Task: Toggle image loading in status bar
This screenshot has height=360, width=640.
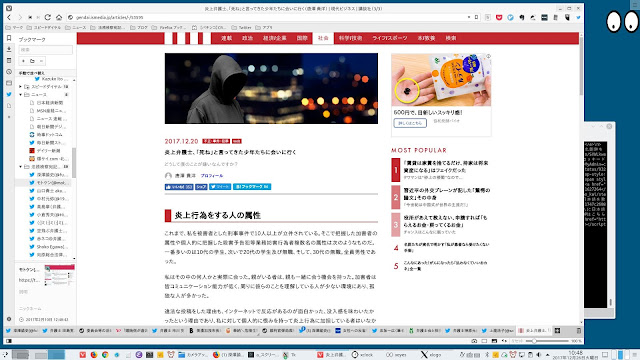Action: [x=494, y=341]
